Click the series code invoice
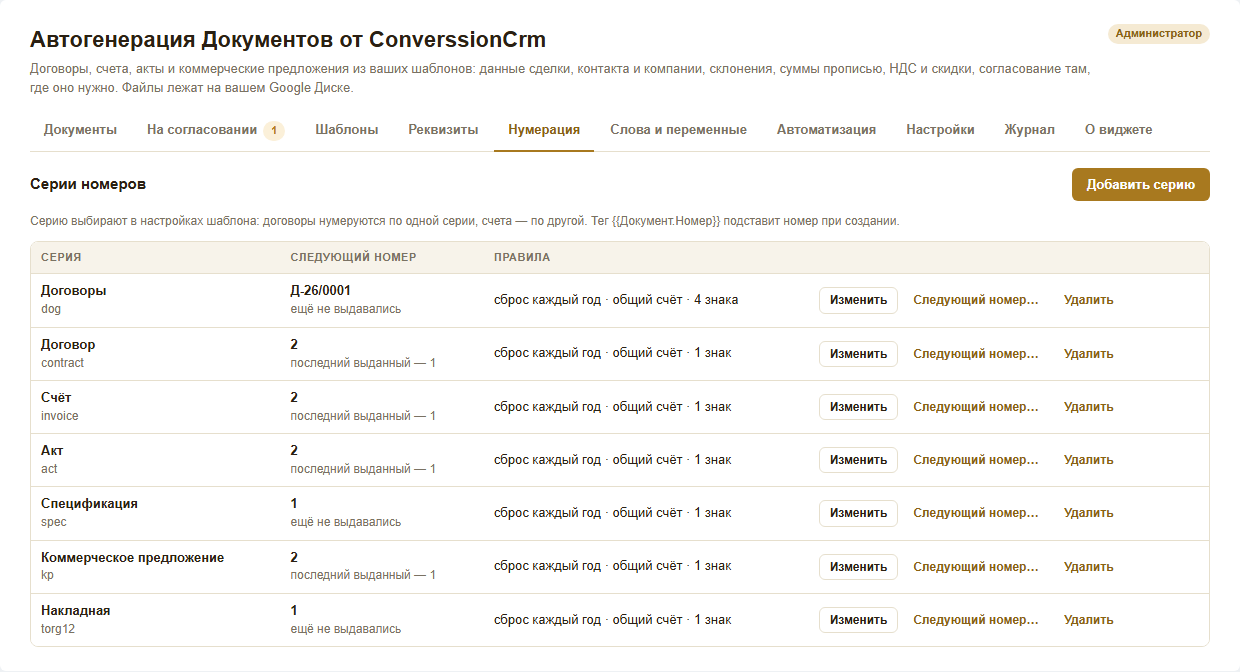 tap(60, 416)
